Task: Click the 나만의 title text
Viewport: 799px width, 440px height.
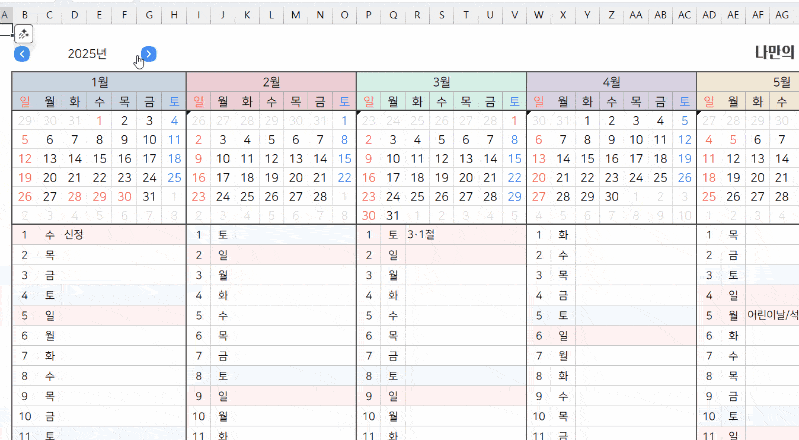Action: tap(776, 54)
